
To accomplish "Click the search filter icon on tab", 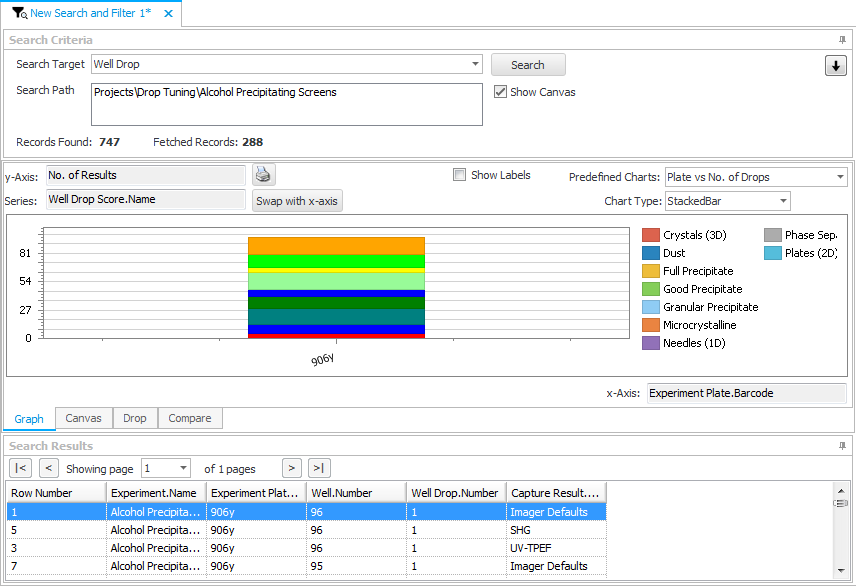I will (19, 13).
